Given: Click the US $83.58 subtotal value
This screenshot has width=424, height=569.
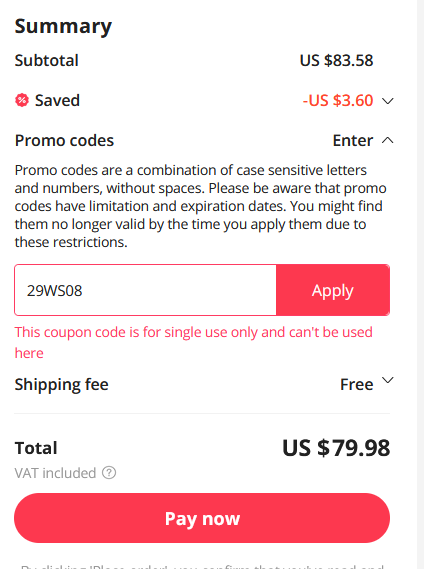Looking at the screenshot, I should (x=336, y=60).
